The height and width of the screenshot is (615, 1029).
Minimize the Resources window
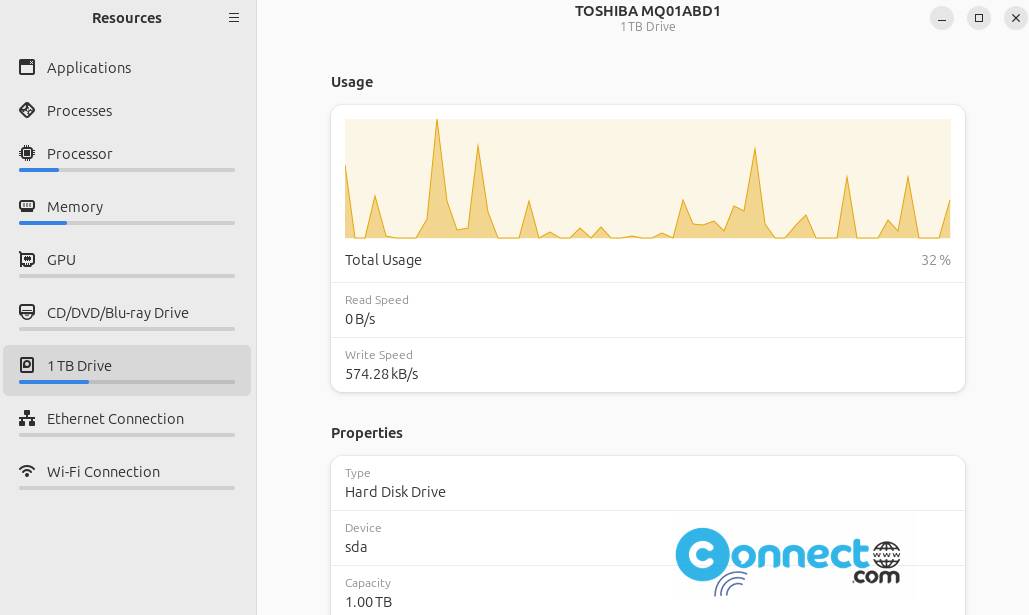[x=942, y=18]
